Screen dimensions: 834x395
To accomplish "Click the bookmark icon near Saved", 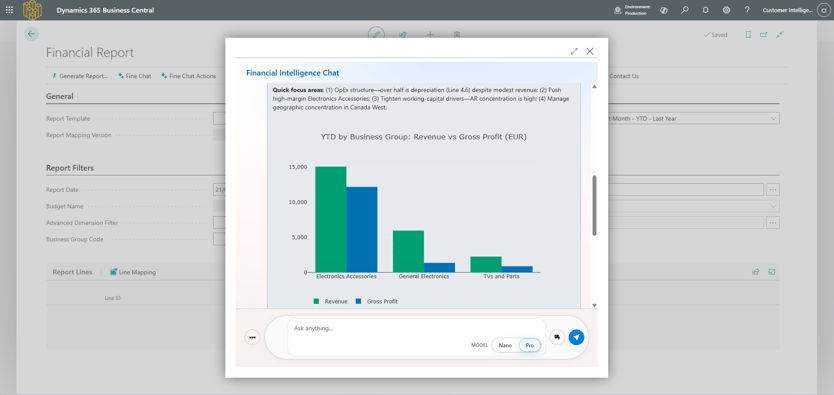I will tap(748, 35).
